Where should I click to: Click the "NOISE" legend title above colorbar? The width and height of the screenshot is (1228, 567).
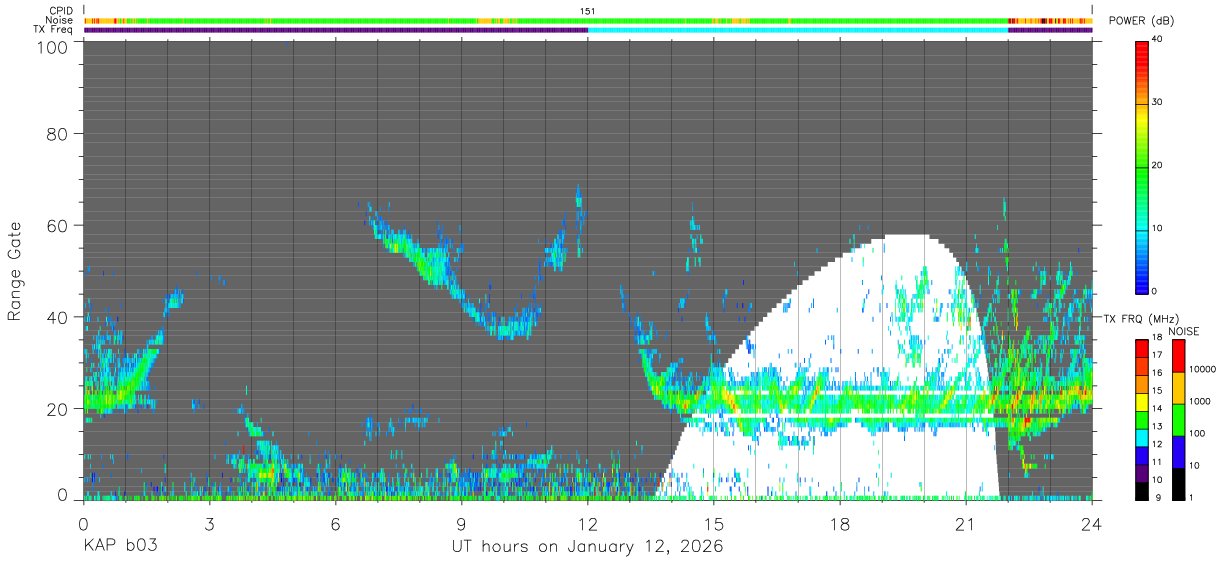tap(1185, 331)
